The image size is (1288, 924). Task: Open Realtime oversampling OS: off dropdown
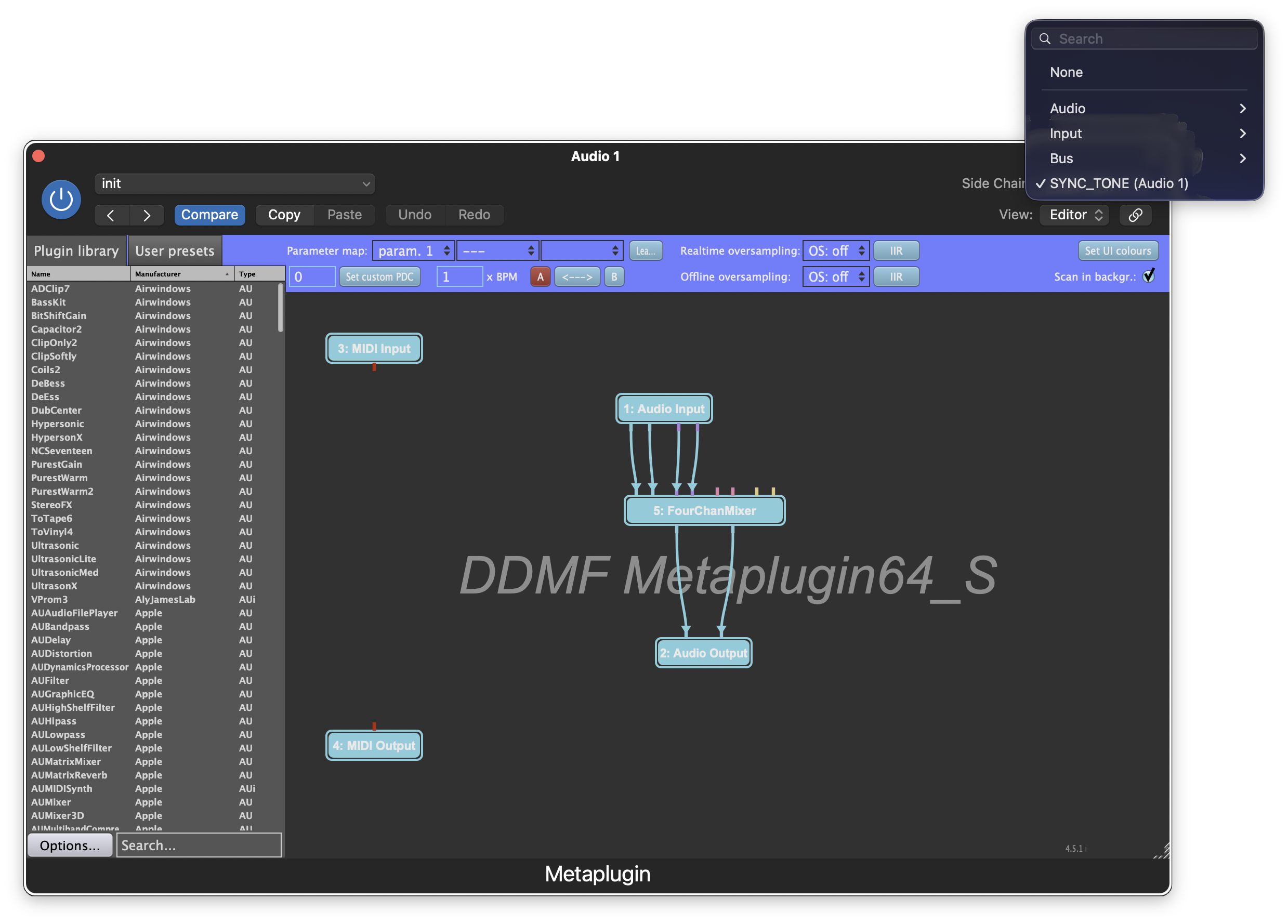click(x=835, y=250)
